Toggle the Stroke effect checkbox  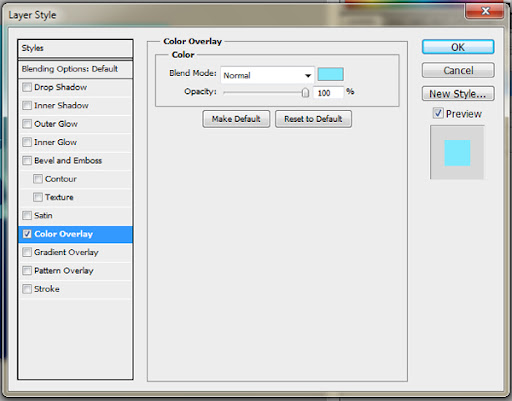tap(27, 289)
